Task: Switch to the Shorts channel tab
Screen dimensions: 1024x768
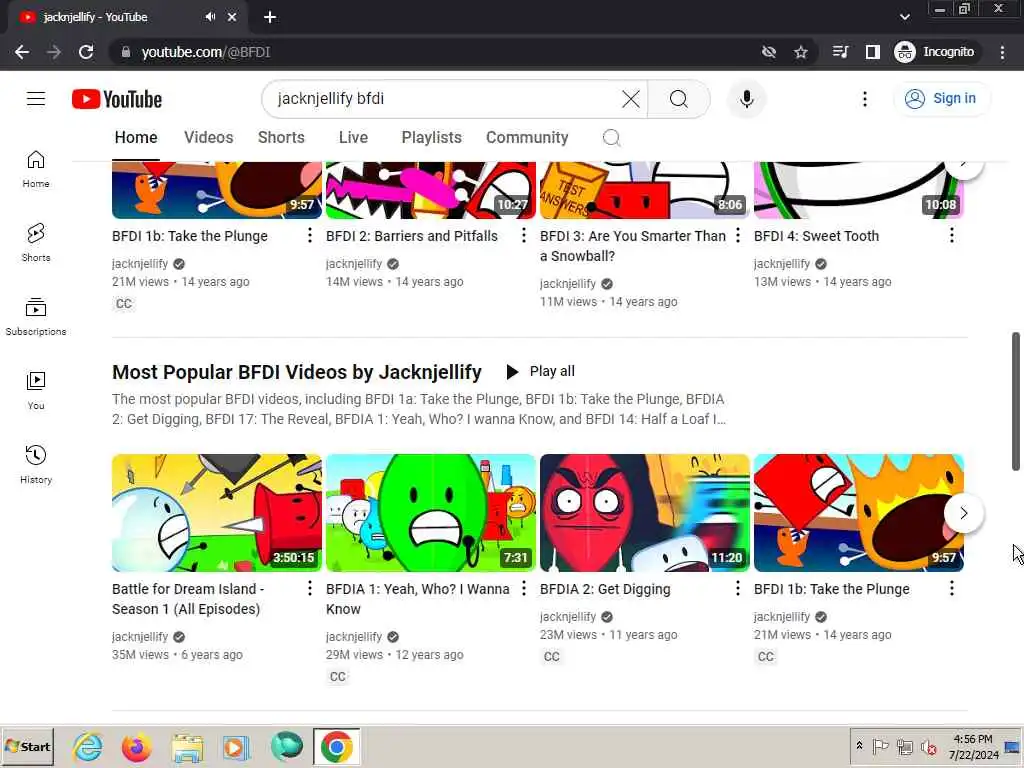Action: click(281, 138)
